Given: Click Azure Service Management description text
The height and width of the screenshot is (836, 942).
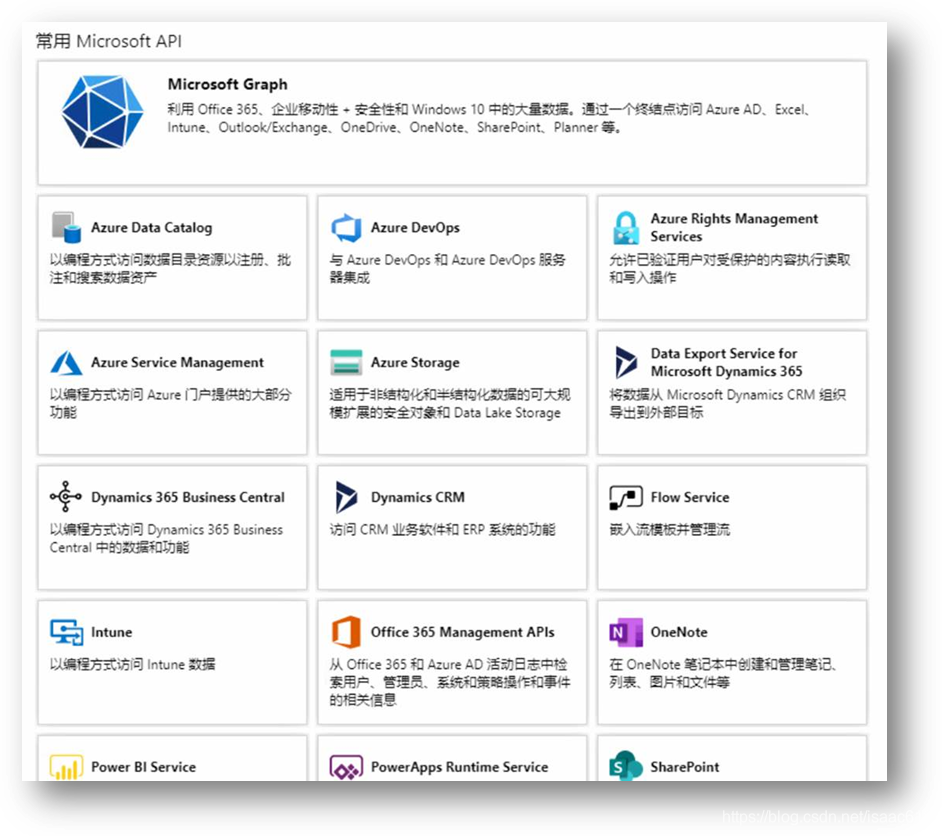Looking at the screenshot, I should tap(171, 403).
